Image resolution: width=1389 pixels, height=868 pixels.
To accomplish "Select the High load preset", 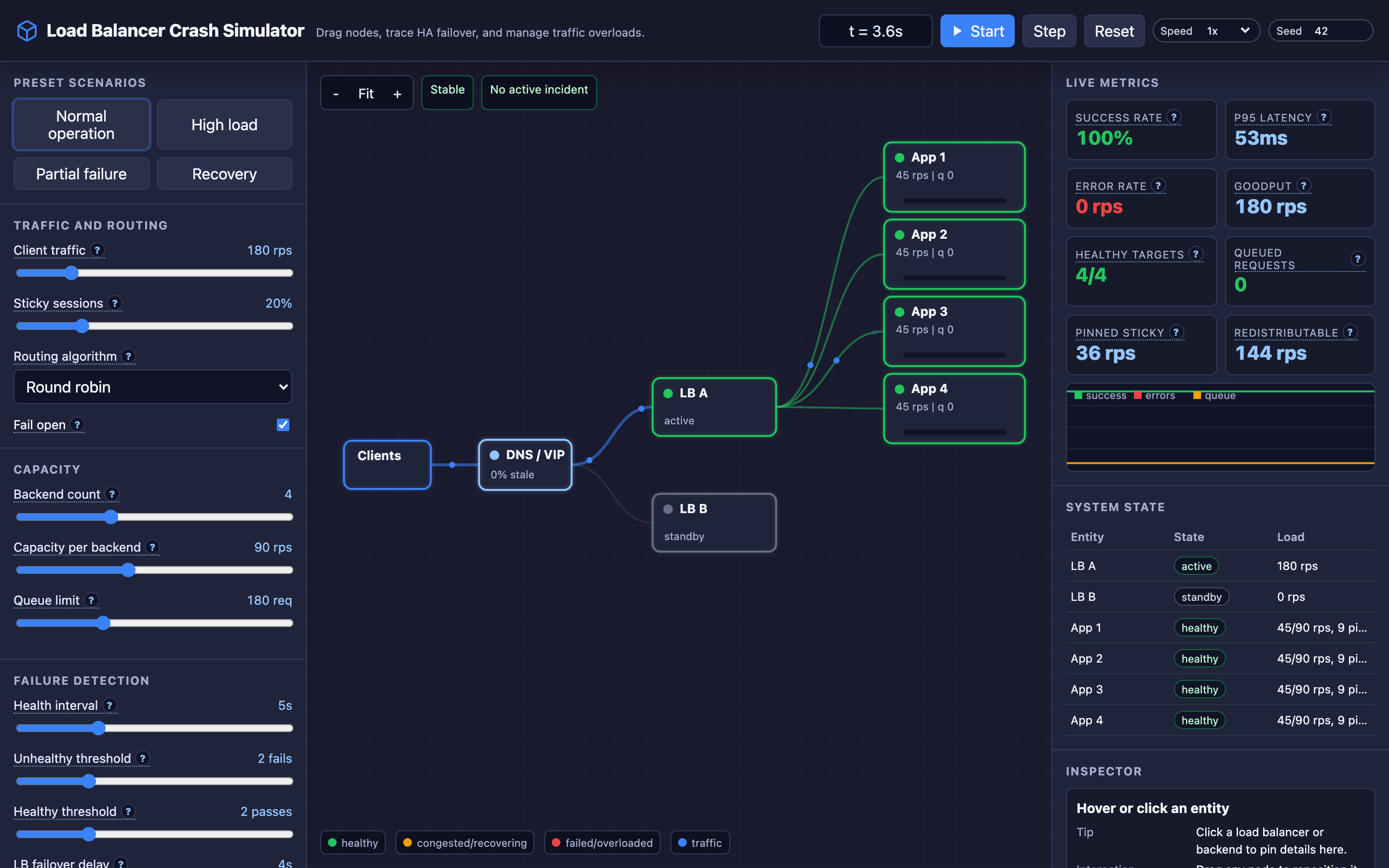I will click(224, 124).
